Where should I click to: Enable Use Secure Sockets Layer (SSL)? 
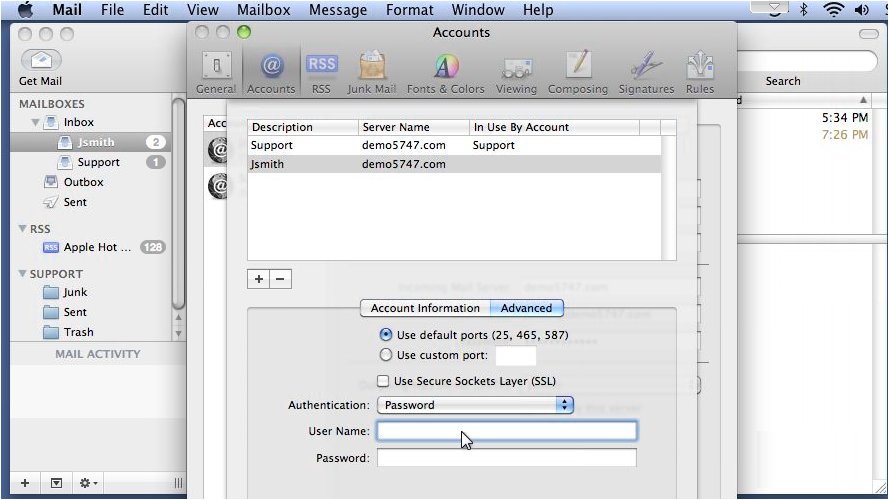(x=383, y=381)
